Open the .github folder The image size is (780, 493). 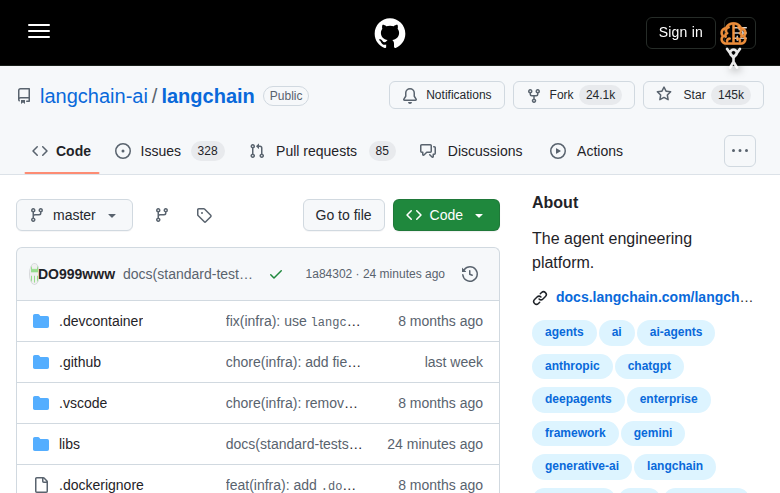80,362
